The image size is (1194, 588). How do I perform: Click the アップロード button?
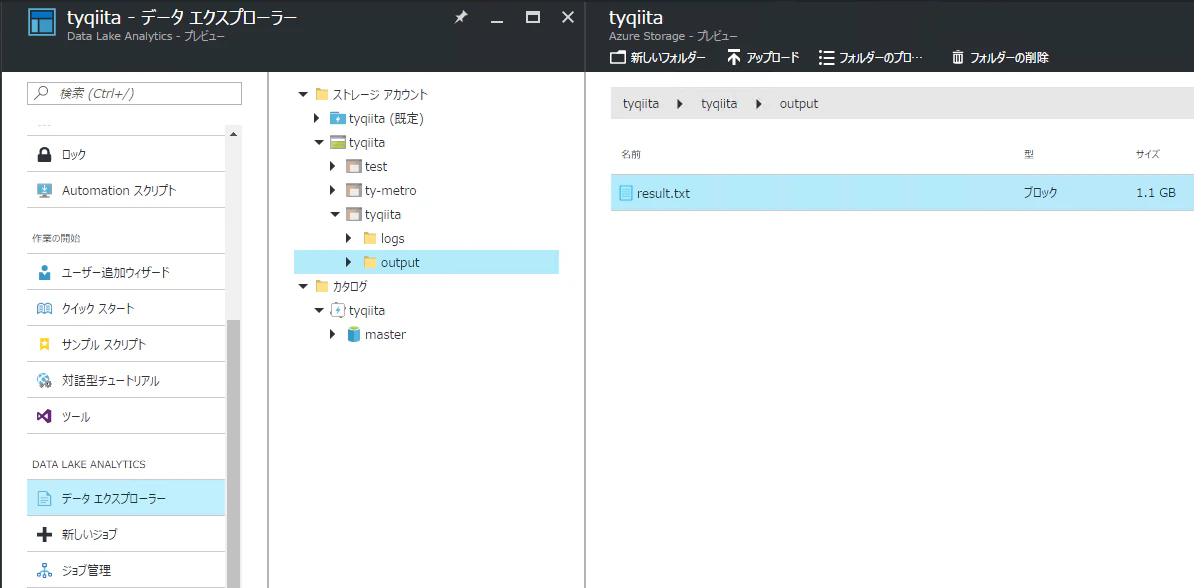pos(763,58)
